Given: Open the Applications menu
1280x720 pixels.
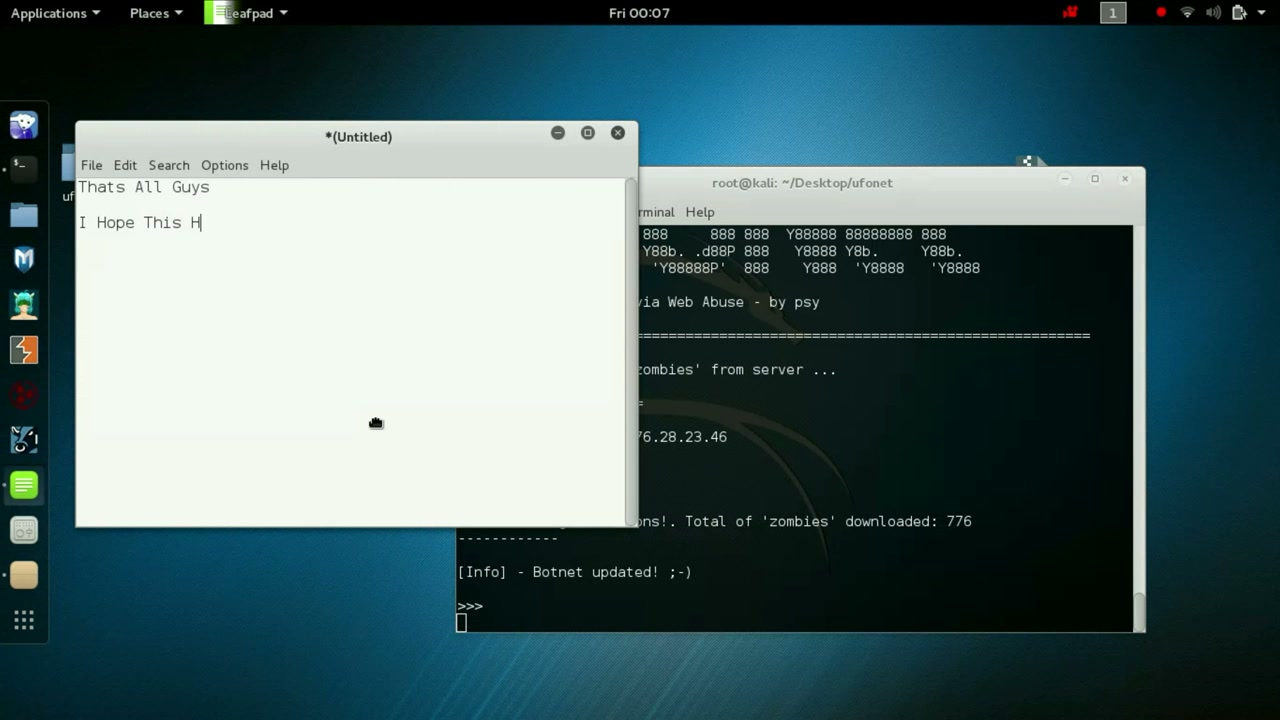Looking at the screenshot, I should pyautogui.click(x=55, y=13).
